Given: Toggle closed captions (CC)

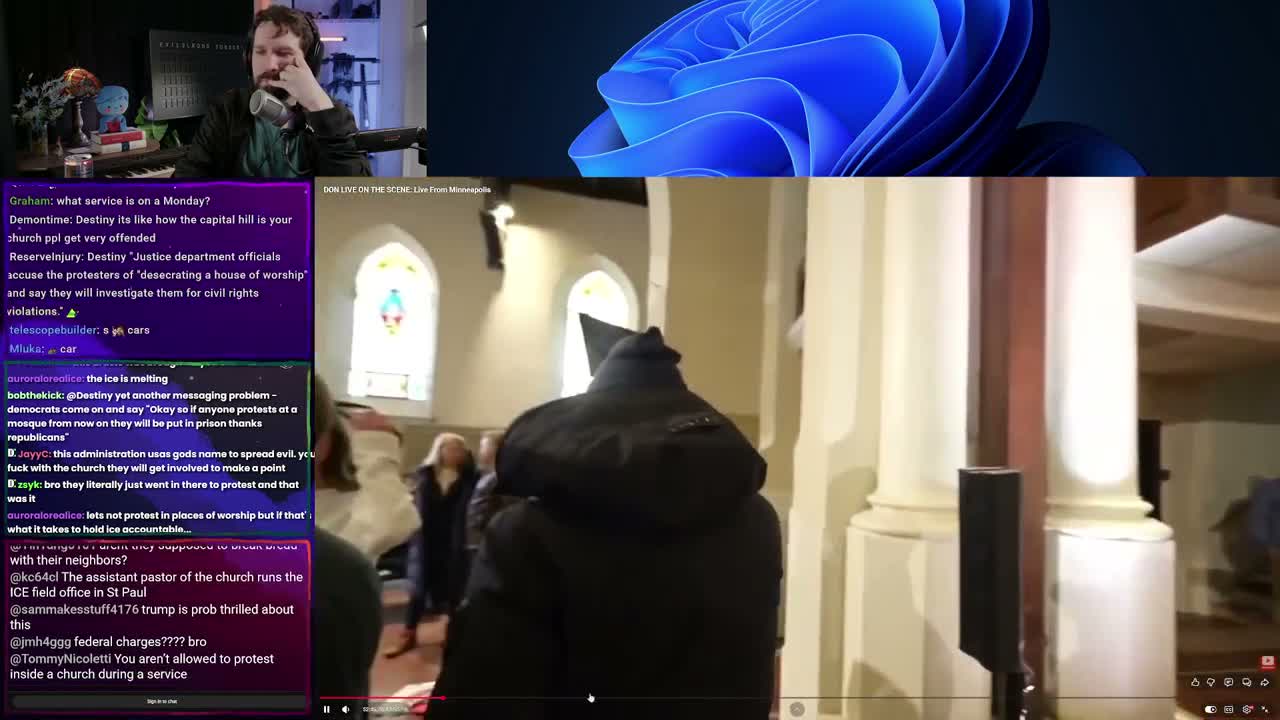Looking at the screenshot, I should [1229, 709].
